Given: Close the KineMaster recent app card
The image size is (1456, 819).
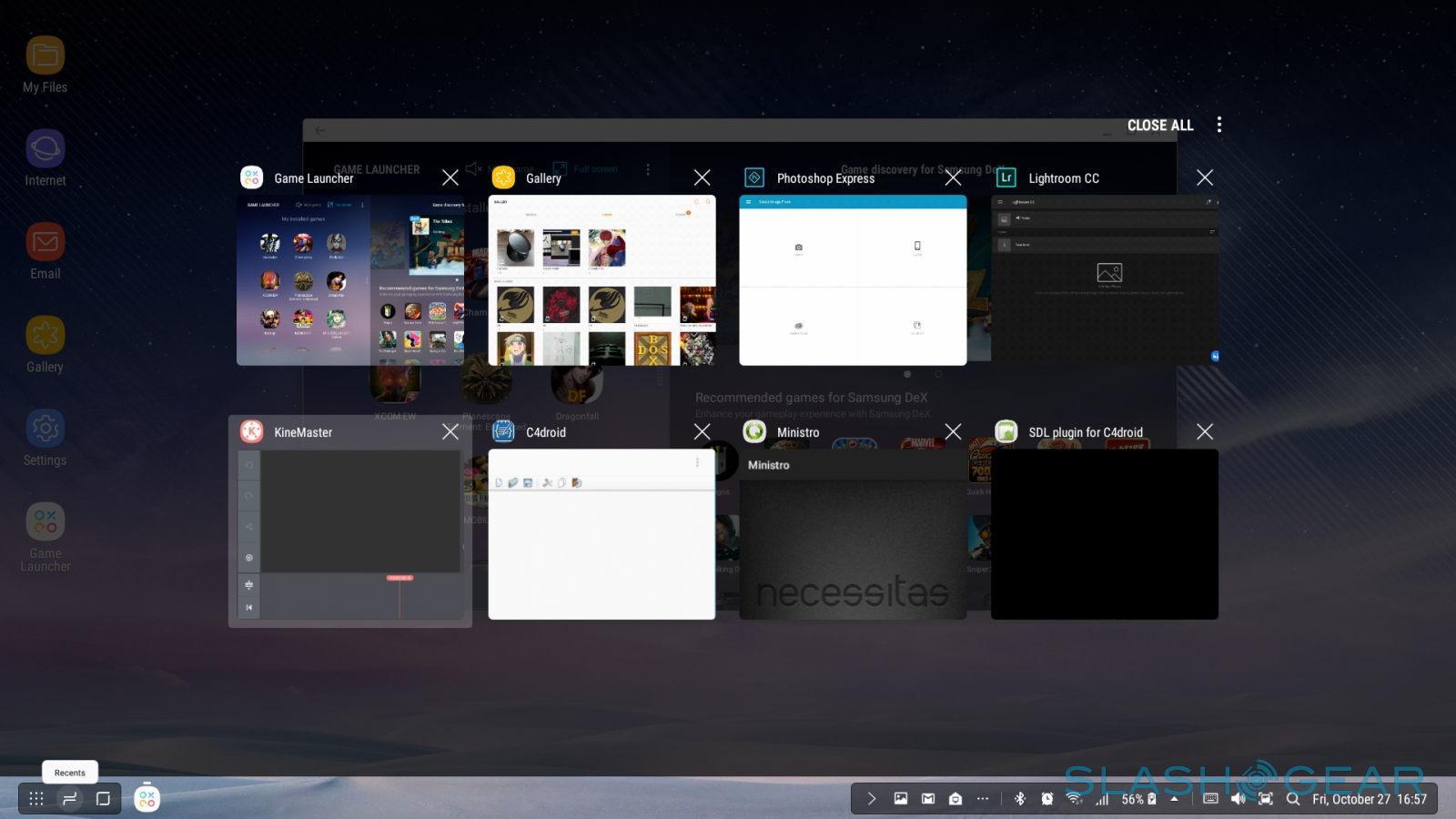Looking at the screenshot, I should pyautogui.click(x=450, y=431).
